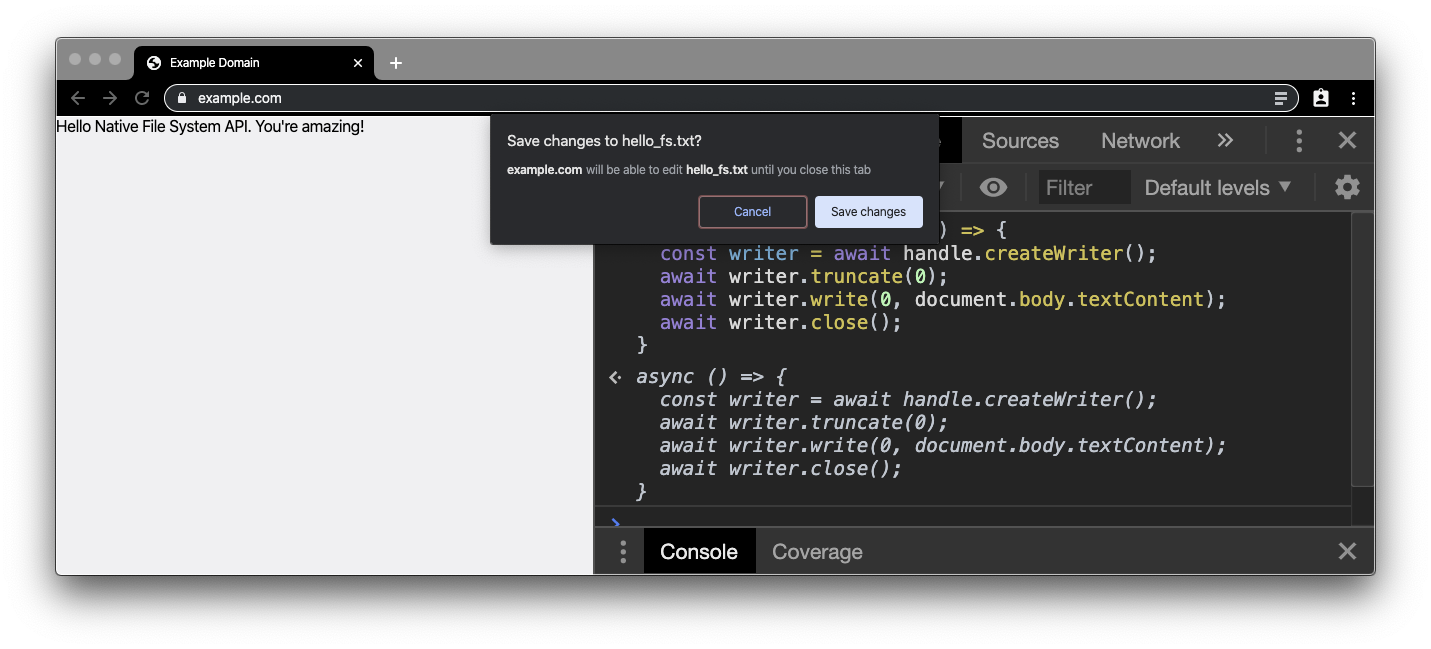Open the DevTools three-dot menu
This screenshot has width=1431, height=649.
pyautogui.click(x=1299, y=141)
